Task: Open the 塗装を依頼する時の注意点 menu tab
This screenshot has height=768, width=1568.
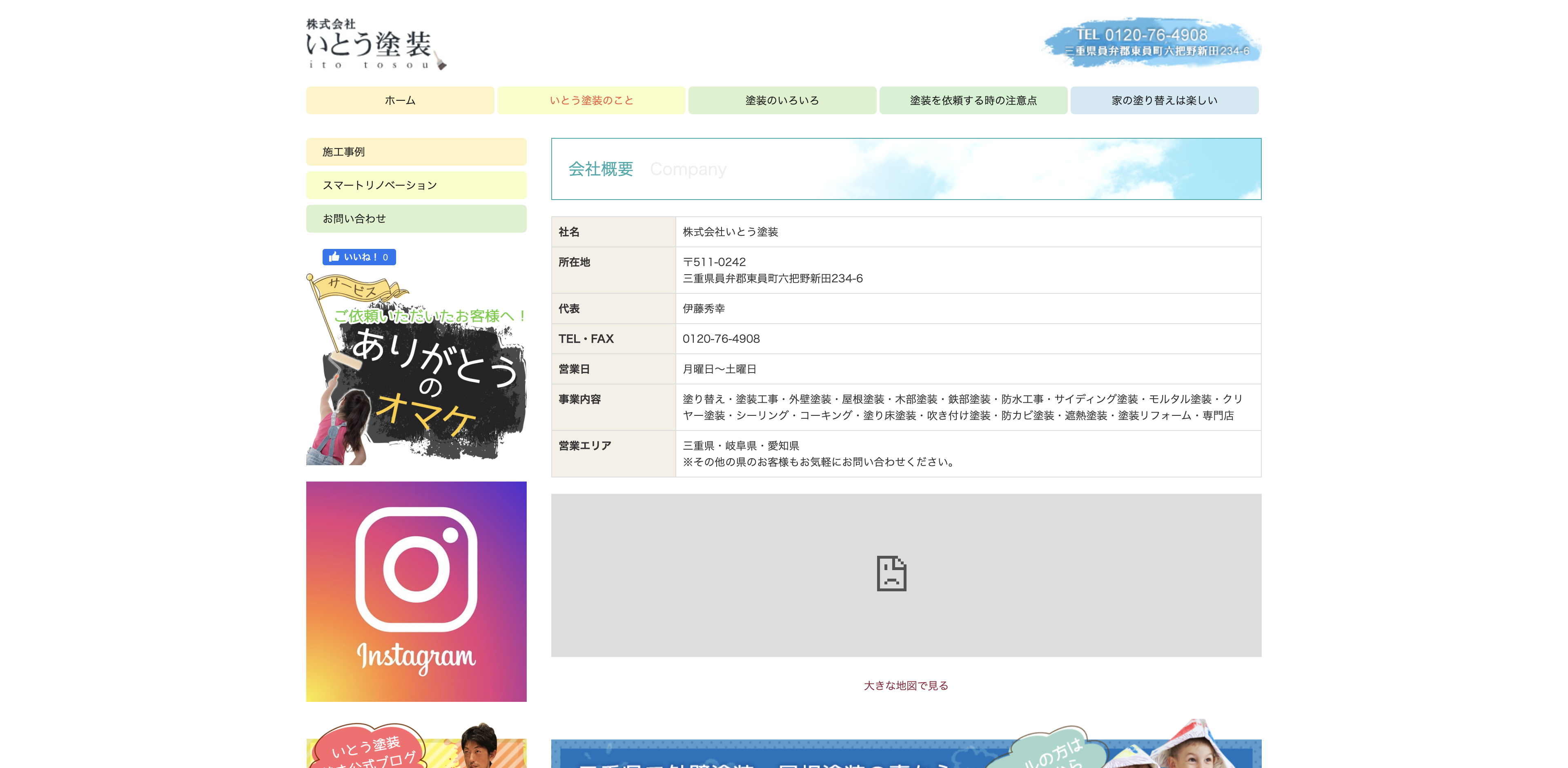Action: point(973,100)
